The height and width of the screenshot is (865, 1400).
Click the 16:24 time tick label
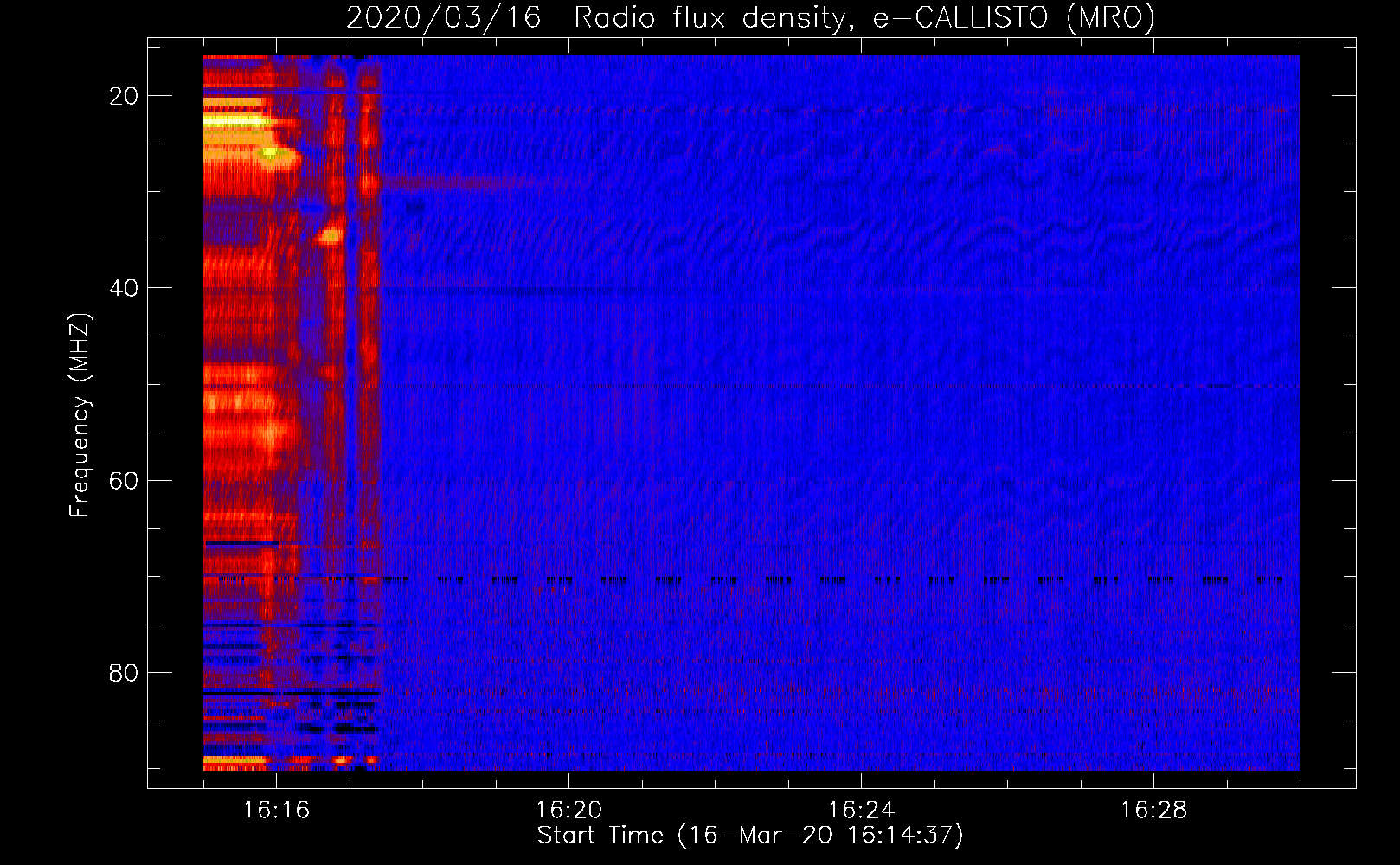pyautogui.click(x=861, y=811)
